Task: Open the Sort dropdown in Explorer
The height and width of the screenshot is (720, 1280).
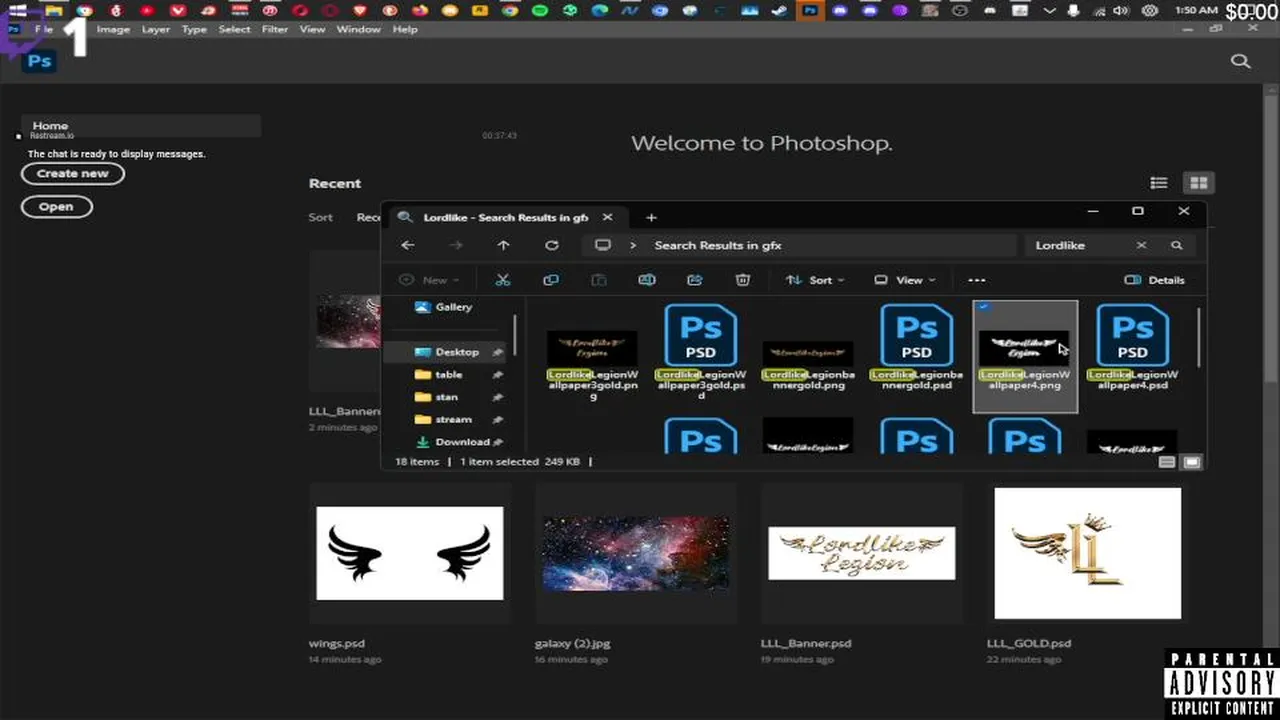Action: coord(815,280)
